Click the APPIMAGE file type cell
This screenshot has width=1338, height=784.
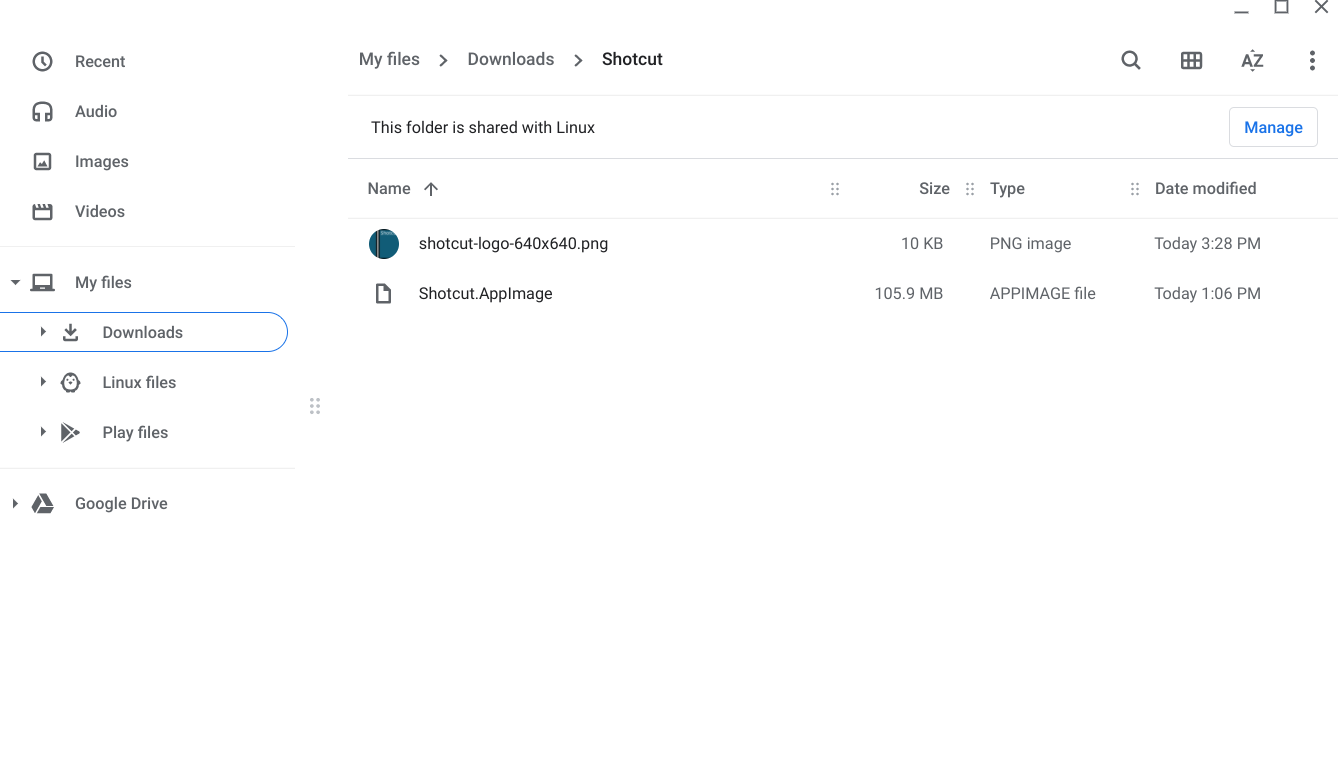1043,294
